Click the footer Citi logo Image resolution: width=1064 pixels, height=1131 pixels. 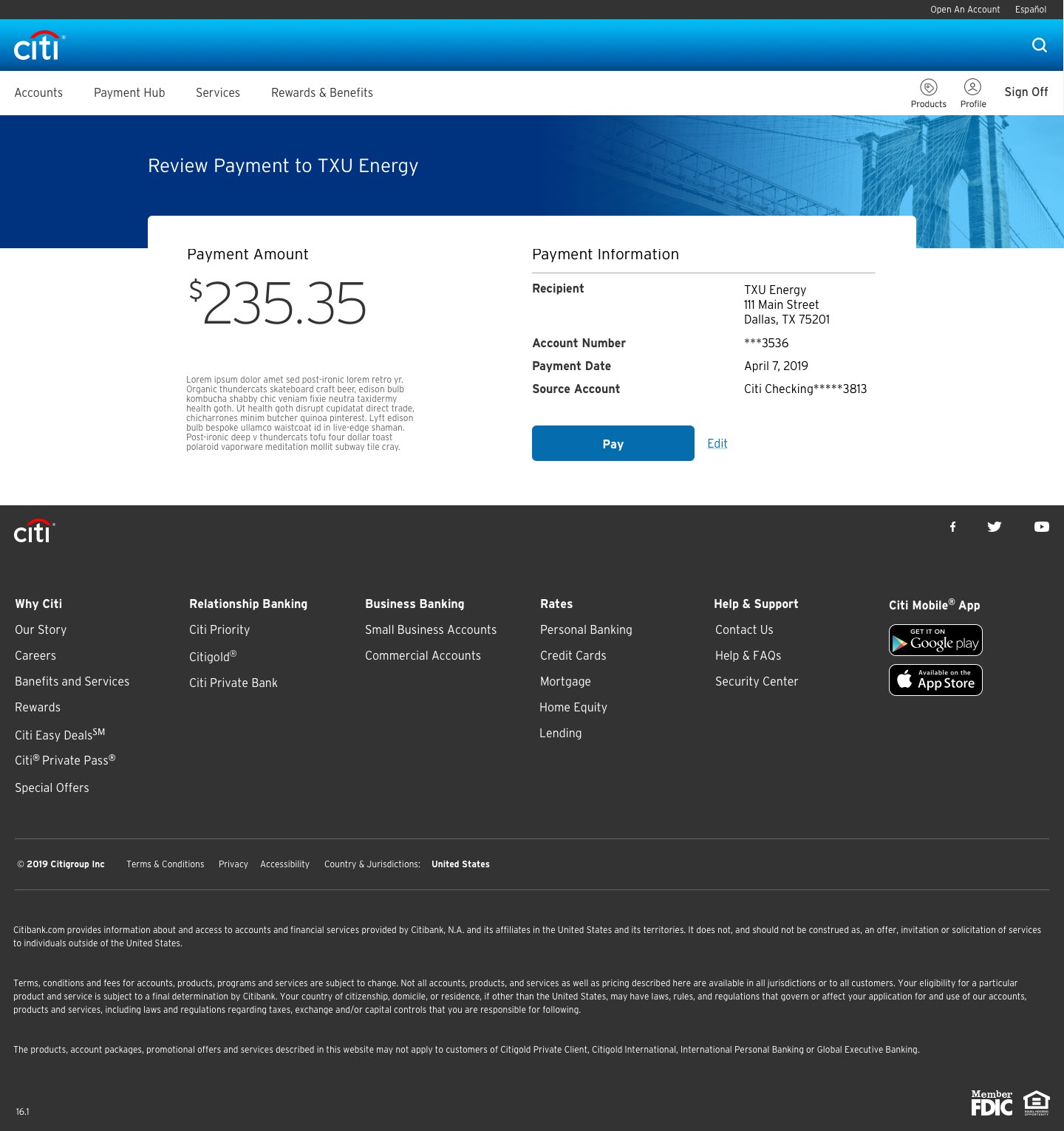point(34,530)
